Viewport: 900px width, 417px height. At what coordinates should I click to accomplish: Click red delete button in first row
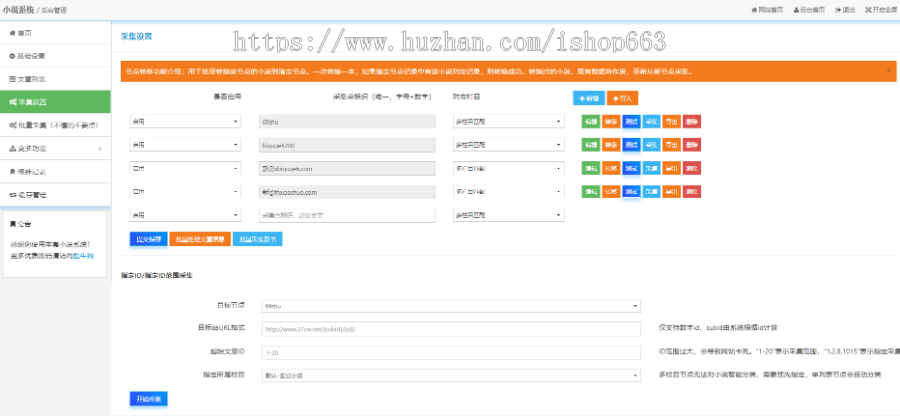click(694, 121)
